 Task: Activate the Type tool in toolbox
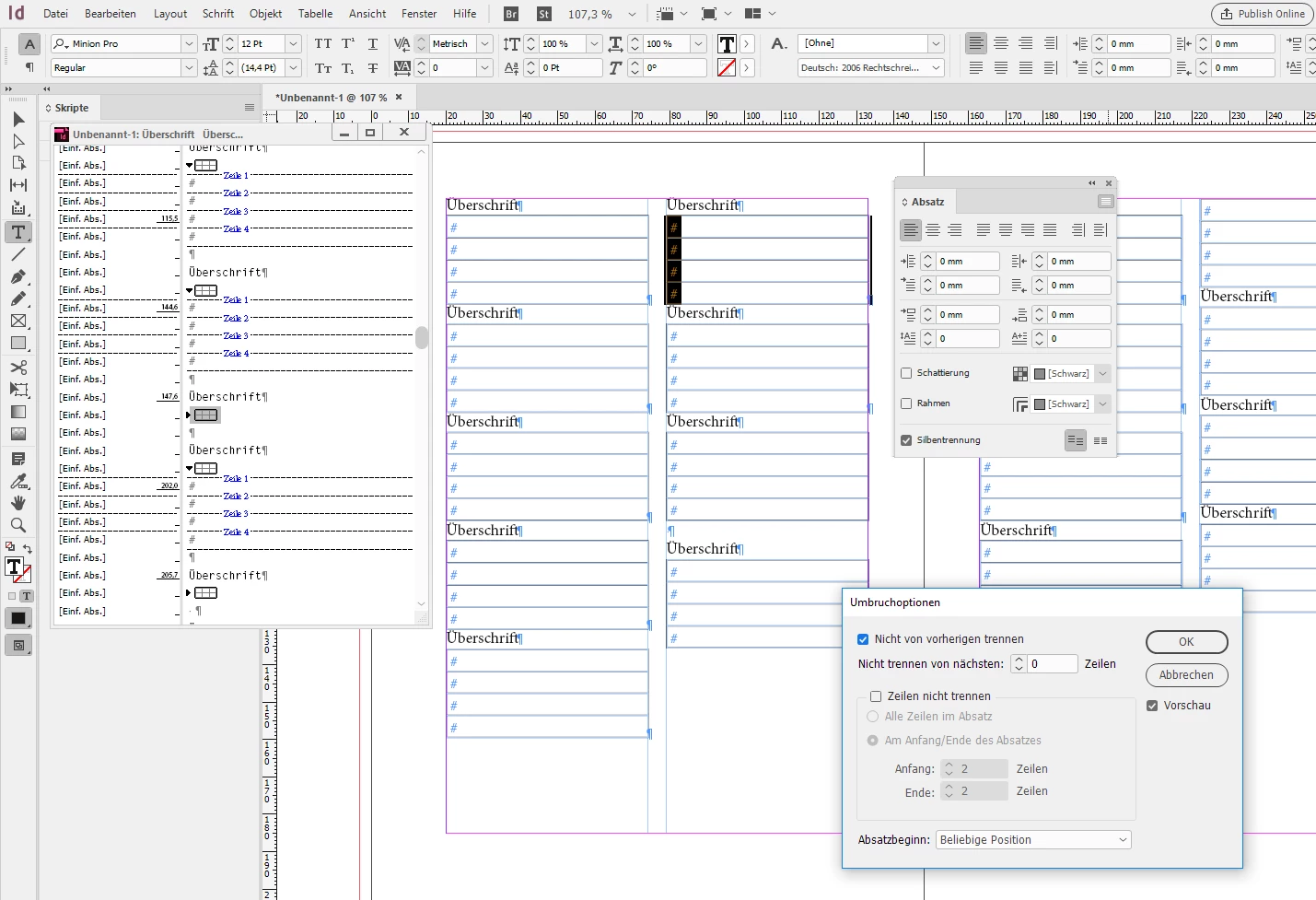[x=18, y=232]
